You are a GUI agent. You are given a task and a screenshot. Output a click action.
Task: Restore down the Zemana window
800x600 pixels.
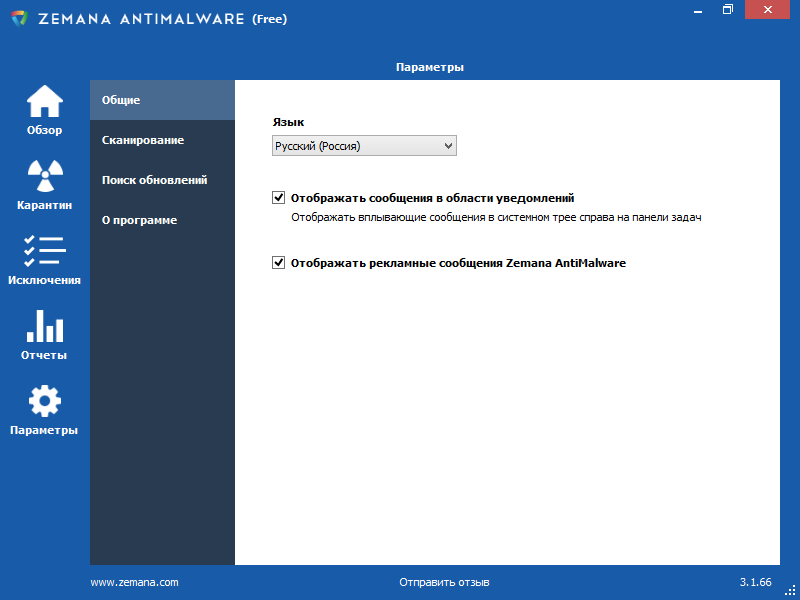(x=728, y=10)
